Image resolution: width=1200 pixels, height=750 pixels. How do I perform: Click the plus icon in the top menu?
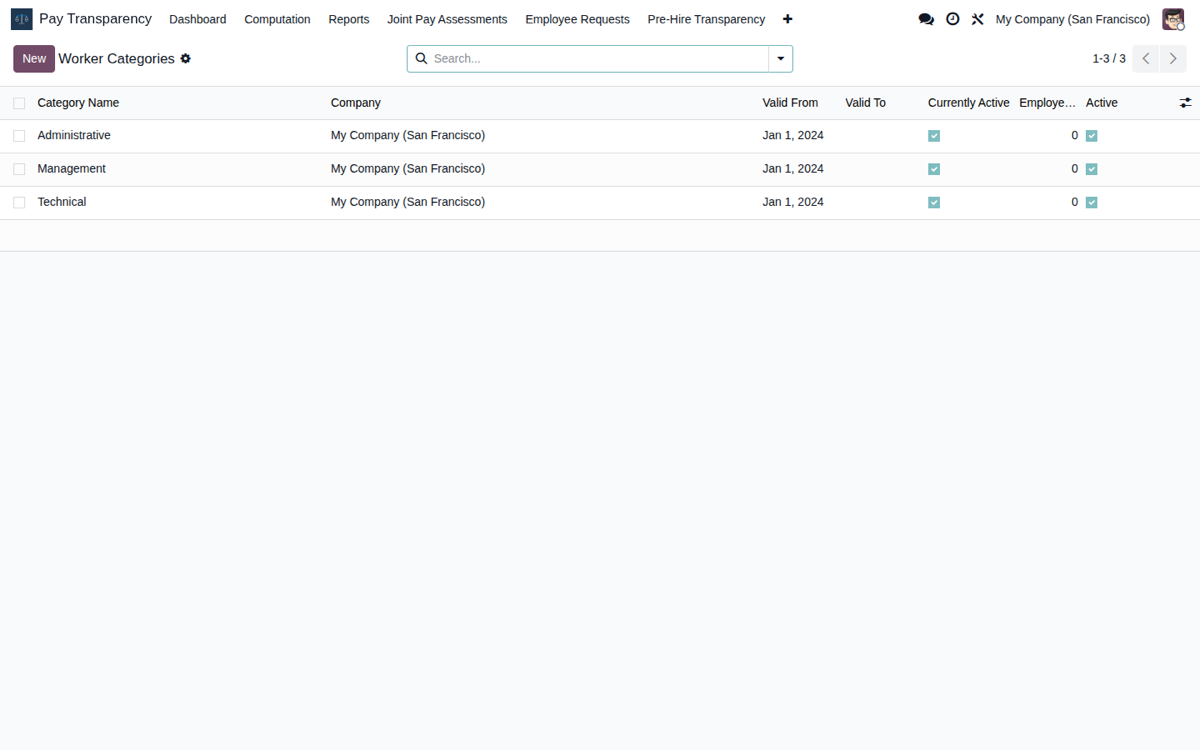[x=788, y=19]
